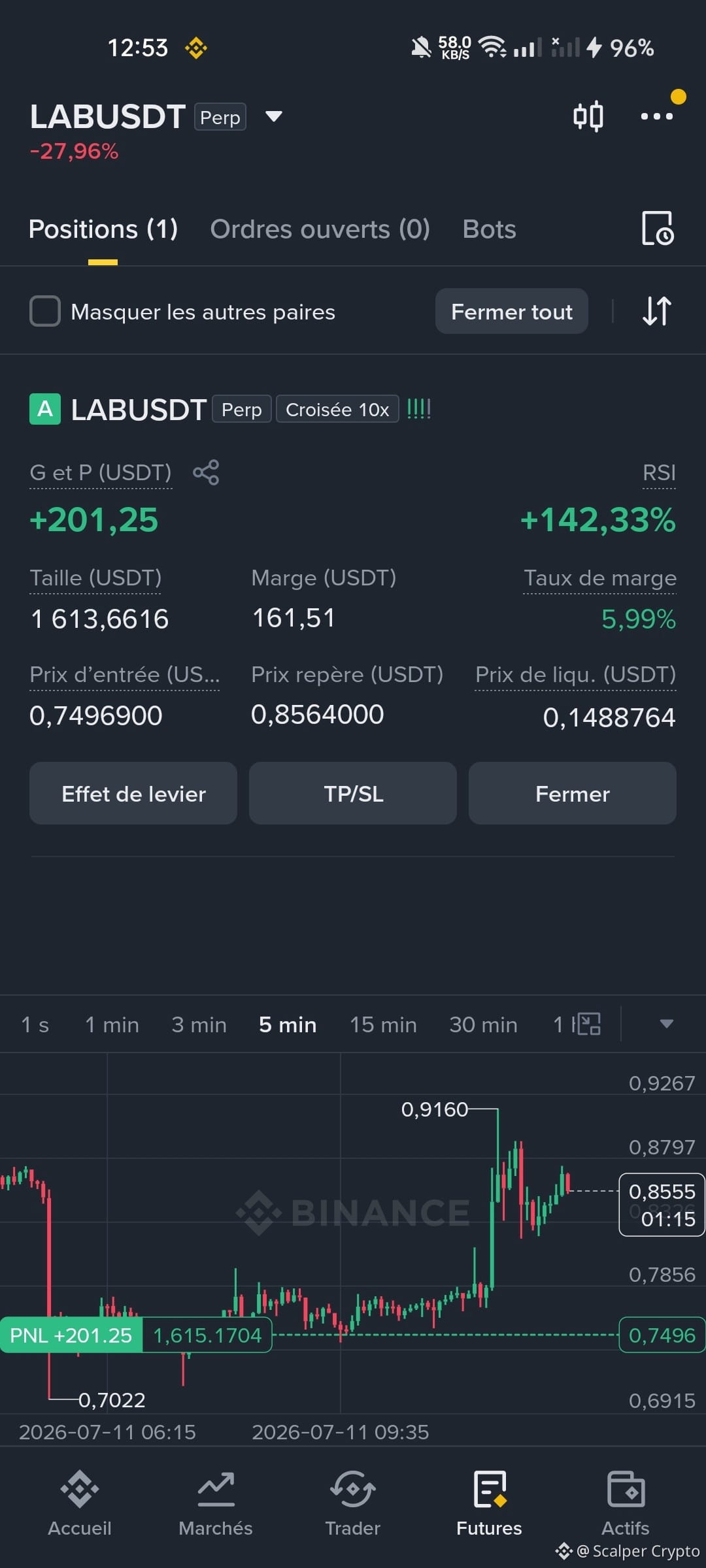Image resolution: width=706 pixels, height=1568 pixels.
Task: Tap the Taux de marge label
Action: pos(600,578)
